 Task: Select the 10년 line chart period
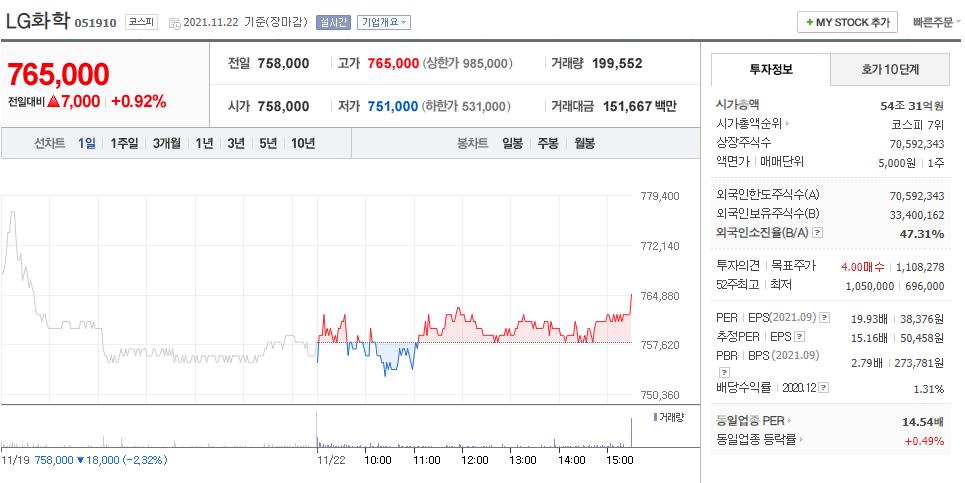click(x=303, y=143)
